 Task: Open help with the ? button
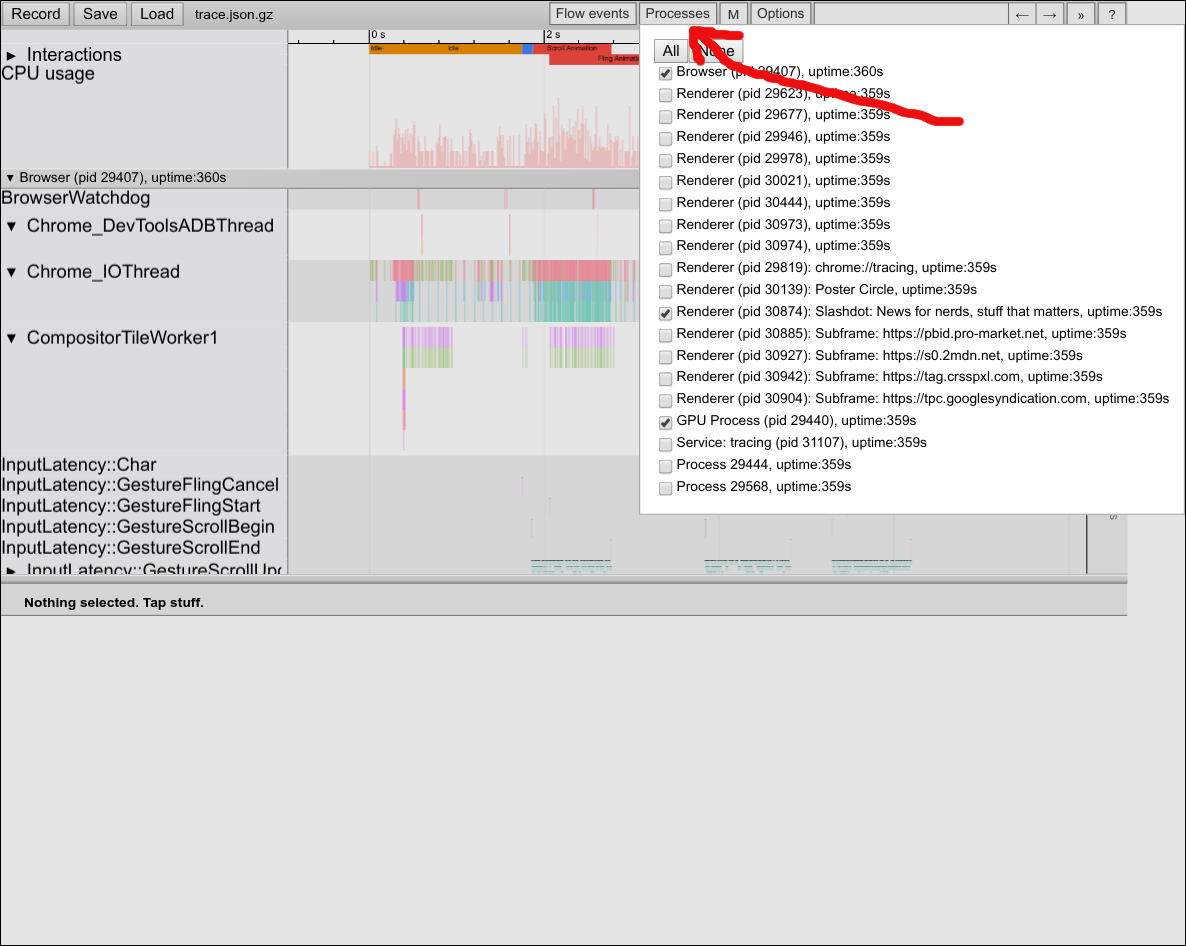1112,14
